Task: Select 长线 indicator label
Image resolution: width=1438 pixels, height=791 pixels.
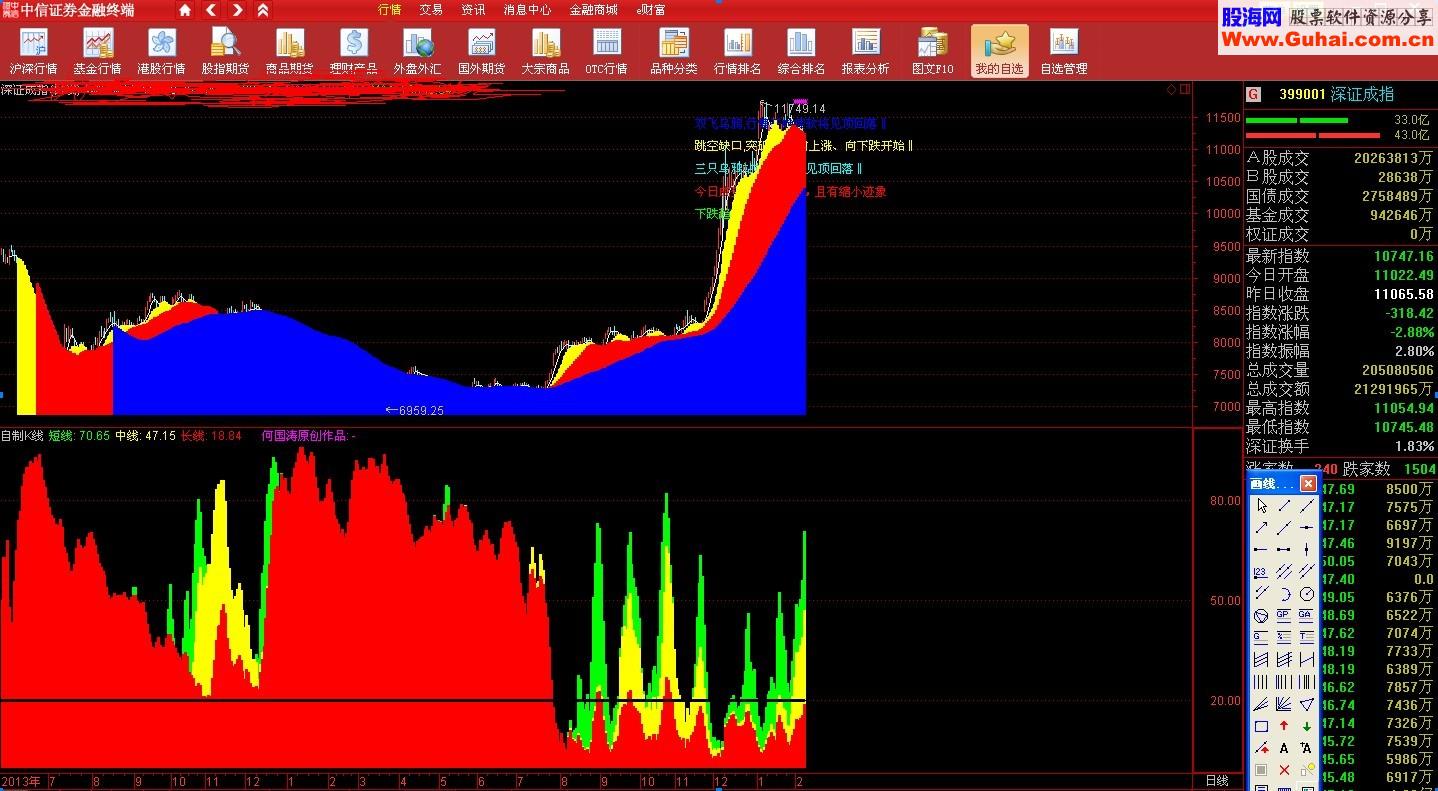Action: click(193, 436)
